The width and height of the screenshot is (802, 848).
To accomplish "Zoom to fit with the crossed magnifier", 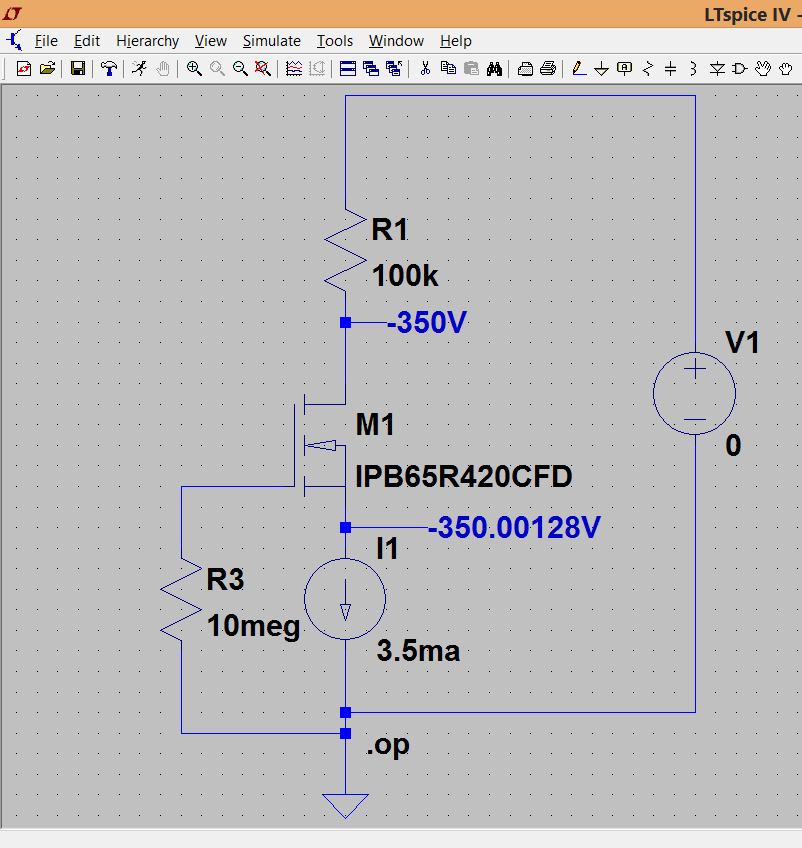I will pos(263,69).
